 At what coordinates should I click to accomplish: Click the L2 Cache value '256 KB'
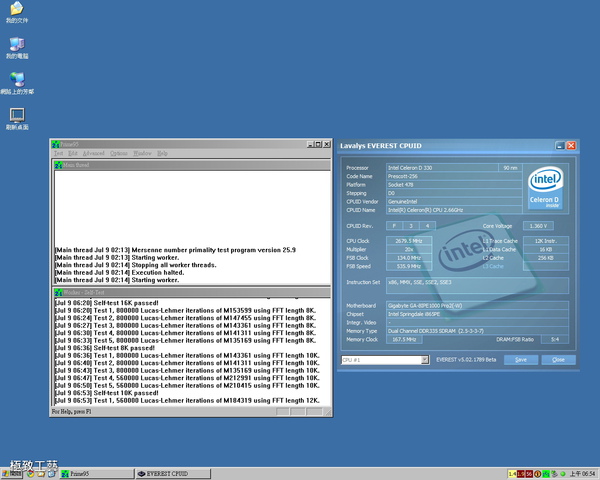[x=546, y=258]
